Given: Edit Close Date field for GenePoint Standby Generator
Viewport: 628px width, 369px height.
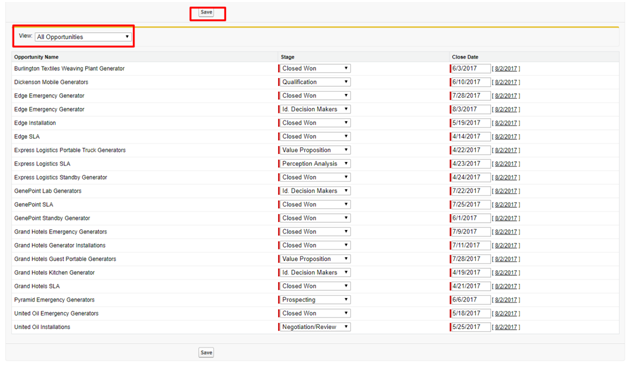Looking at the screenshot, I should tap(471, 218).
